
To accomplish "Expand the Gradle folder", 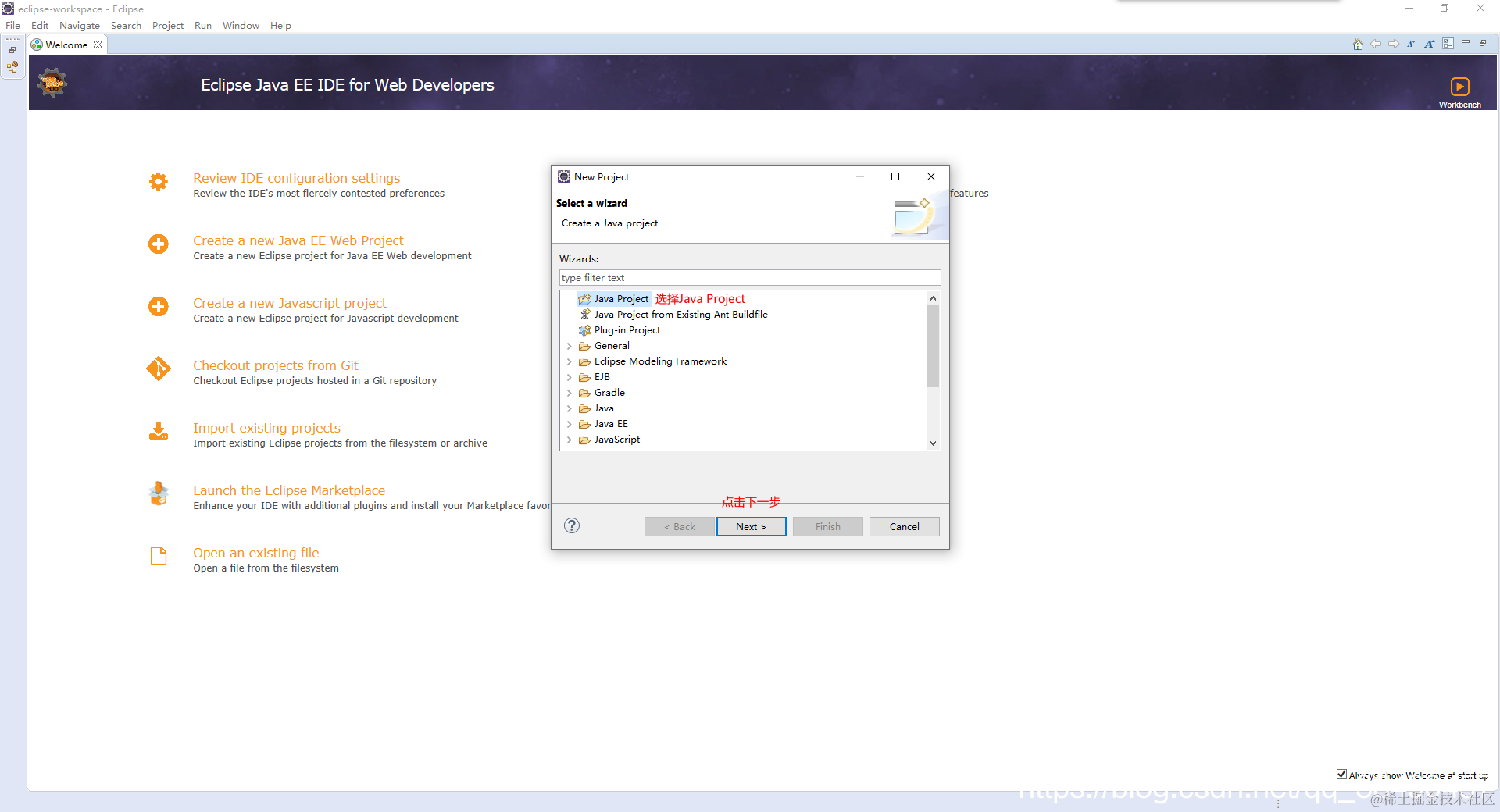I will tap(569, 393).
